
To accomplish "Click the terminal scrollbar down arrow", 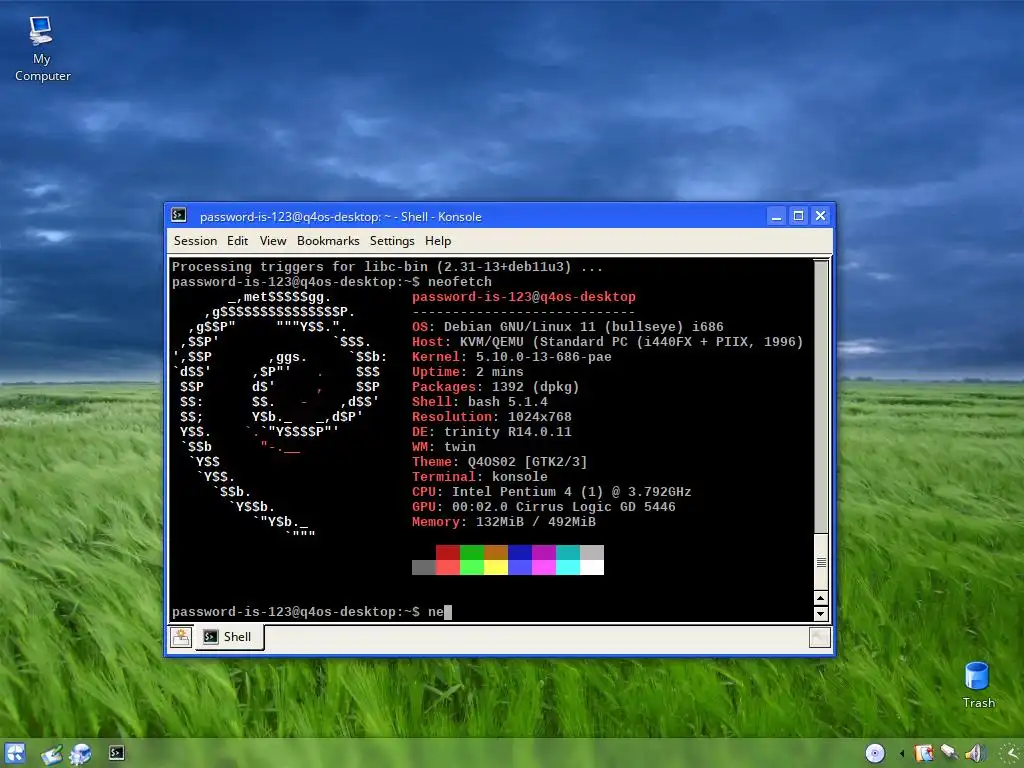I will [821, 613].
